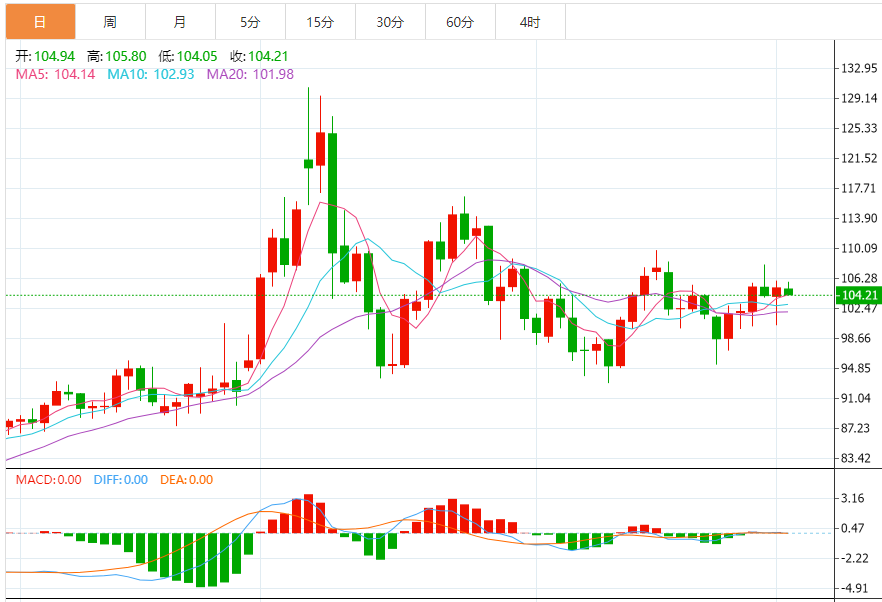Viewport: 882px width, 602px height.
Task: Click the DEA:0.00 indicator label
Action: pyautogui.click(x=187, y=480)
